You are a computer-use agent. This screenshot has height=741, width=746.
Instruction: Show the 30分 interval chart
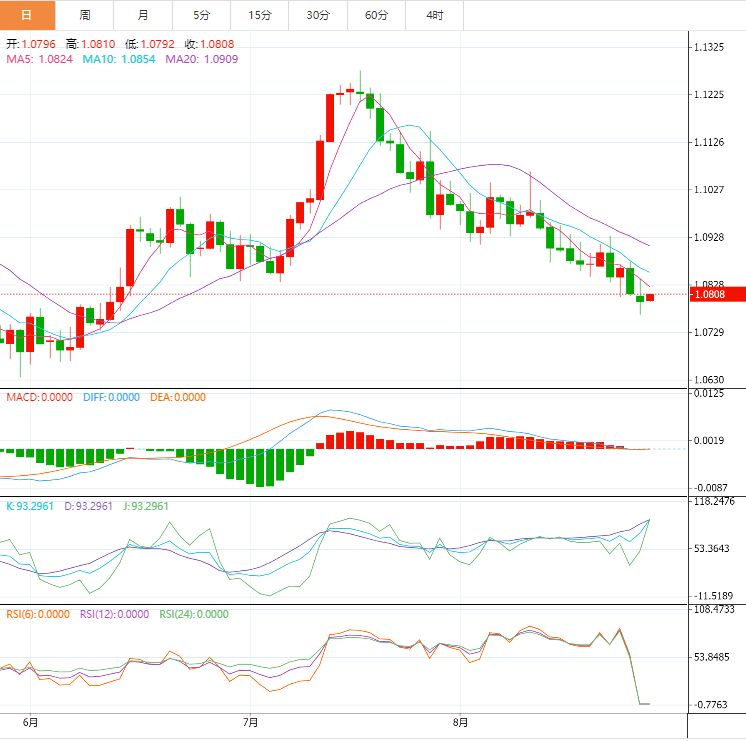point(318,15)
